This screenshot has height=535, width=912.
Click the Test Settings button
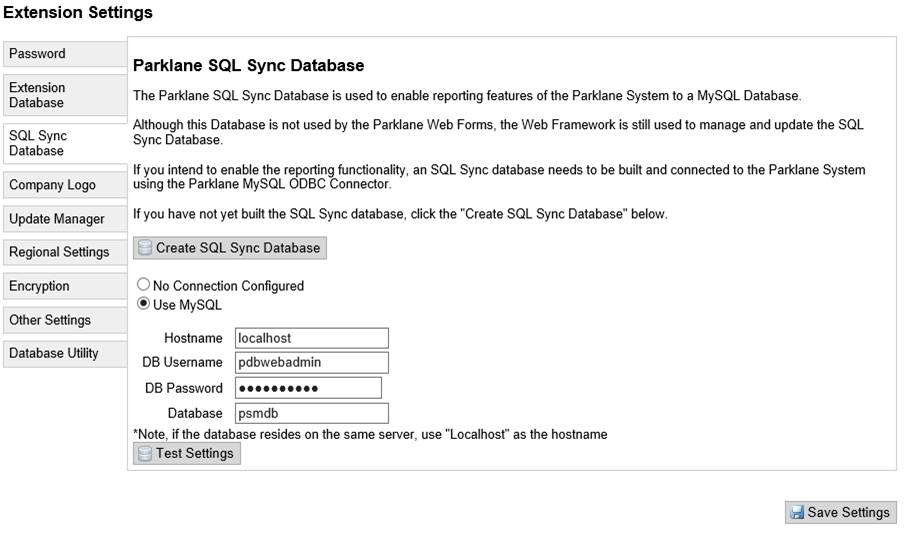187,454
